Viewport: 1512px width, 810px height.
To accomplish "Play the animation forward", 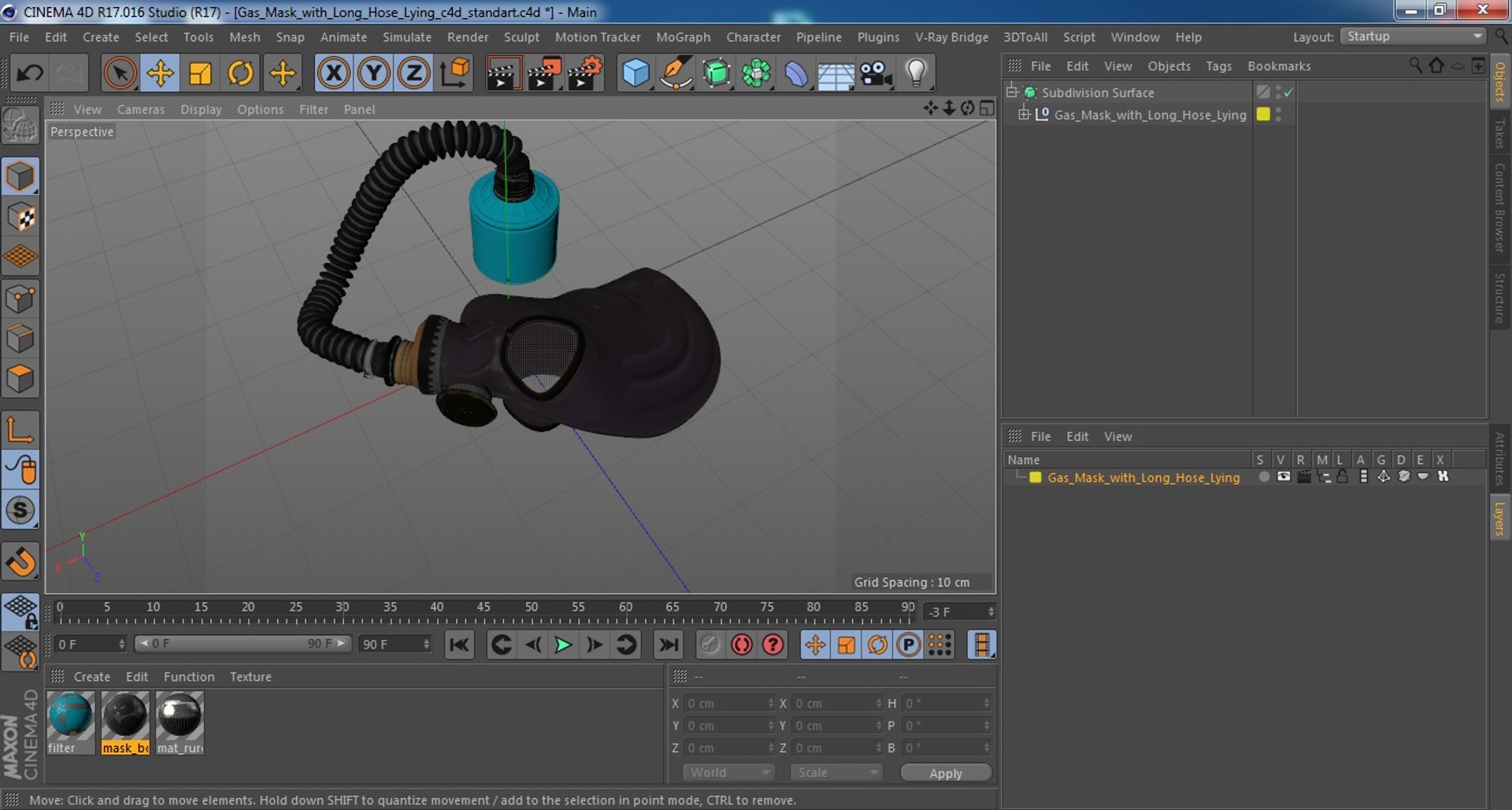I will [563, 645].
